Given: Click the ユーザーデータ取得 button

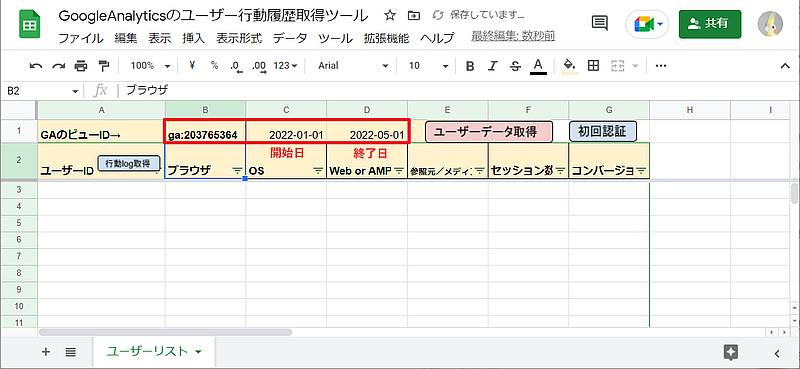Looking at the screenshot, I should click(x=488, y=132).
